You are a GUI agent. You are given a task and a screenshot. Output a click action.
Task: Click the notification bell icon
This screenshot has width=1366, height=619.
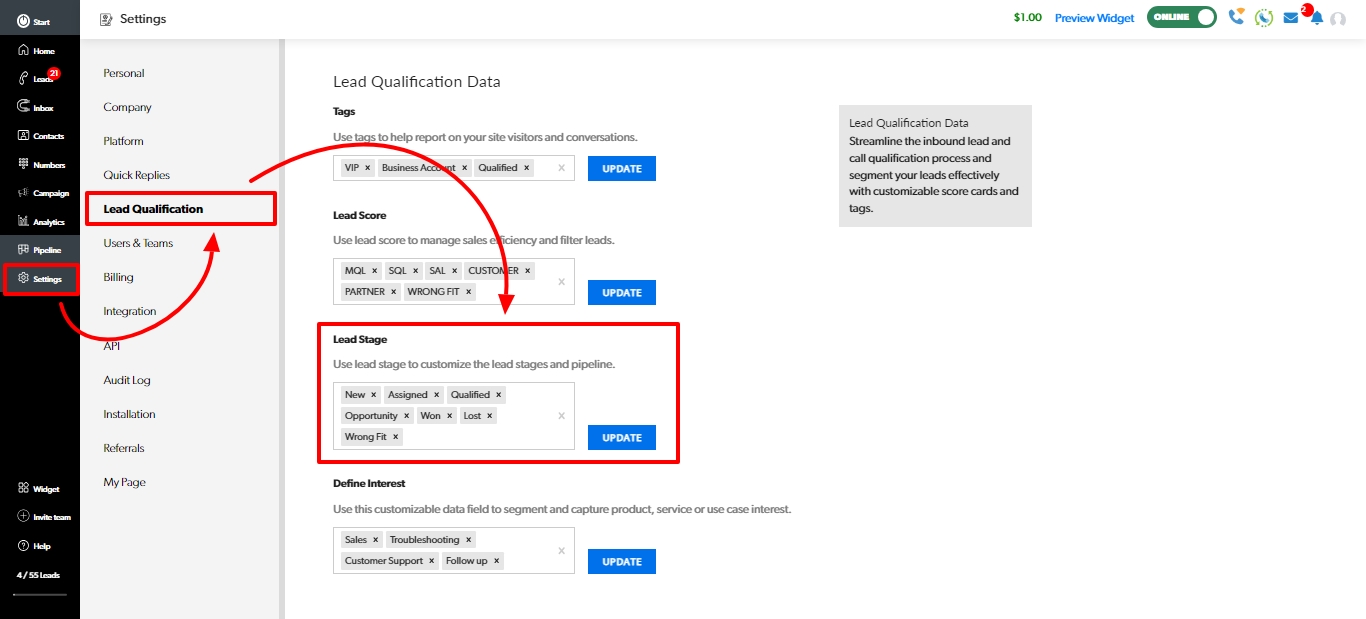click(1316, 18)
